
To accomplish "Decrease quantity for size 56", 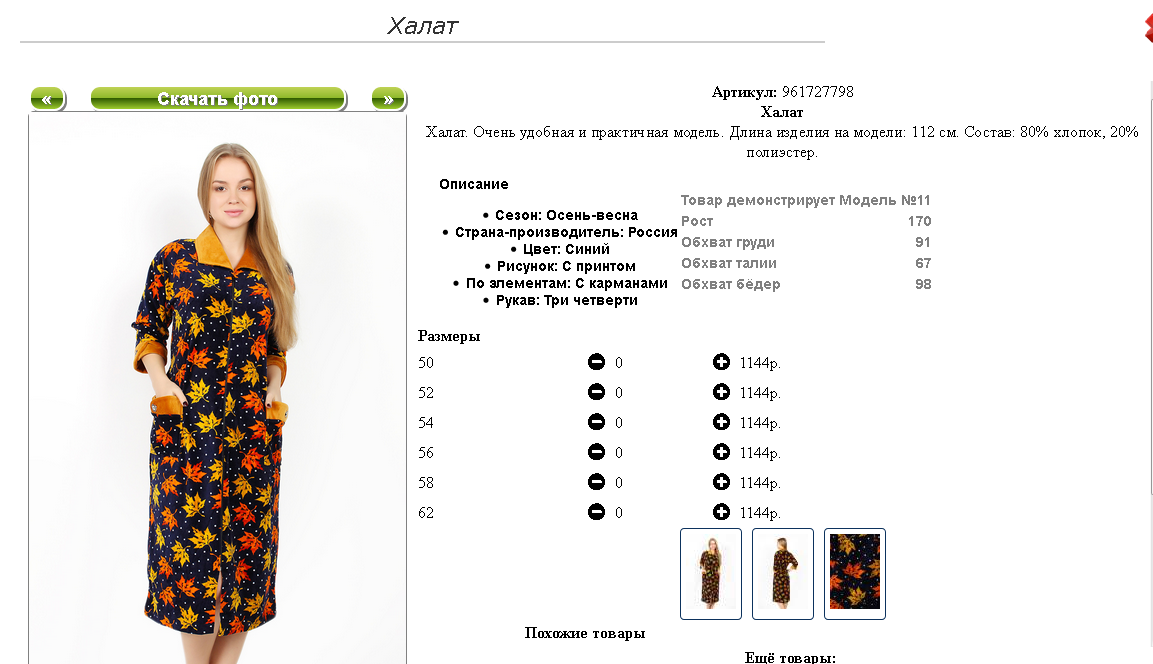I will [x=596, y=451].
